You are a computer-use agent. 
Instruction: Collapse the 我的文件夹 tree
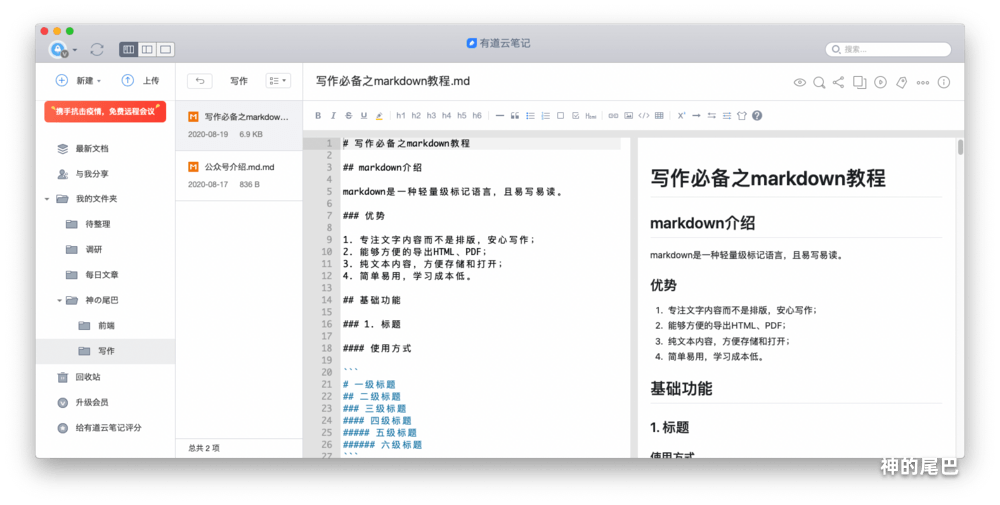[46, 199]
